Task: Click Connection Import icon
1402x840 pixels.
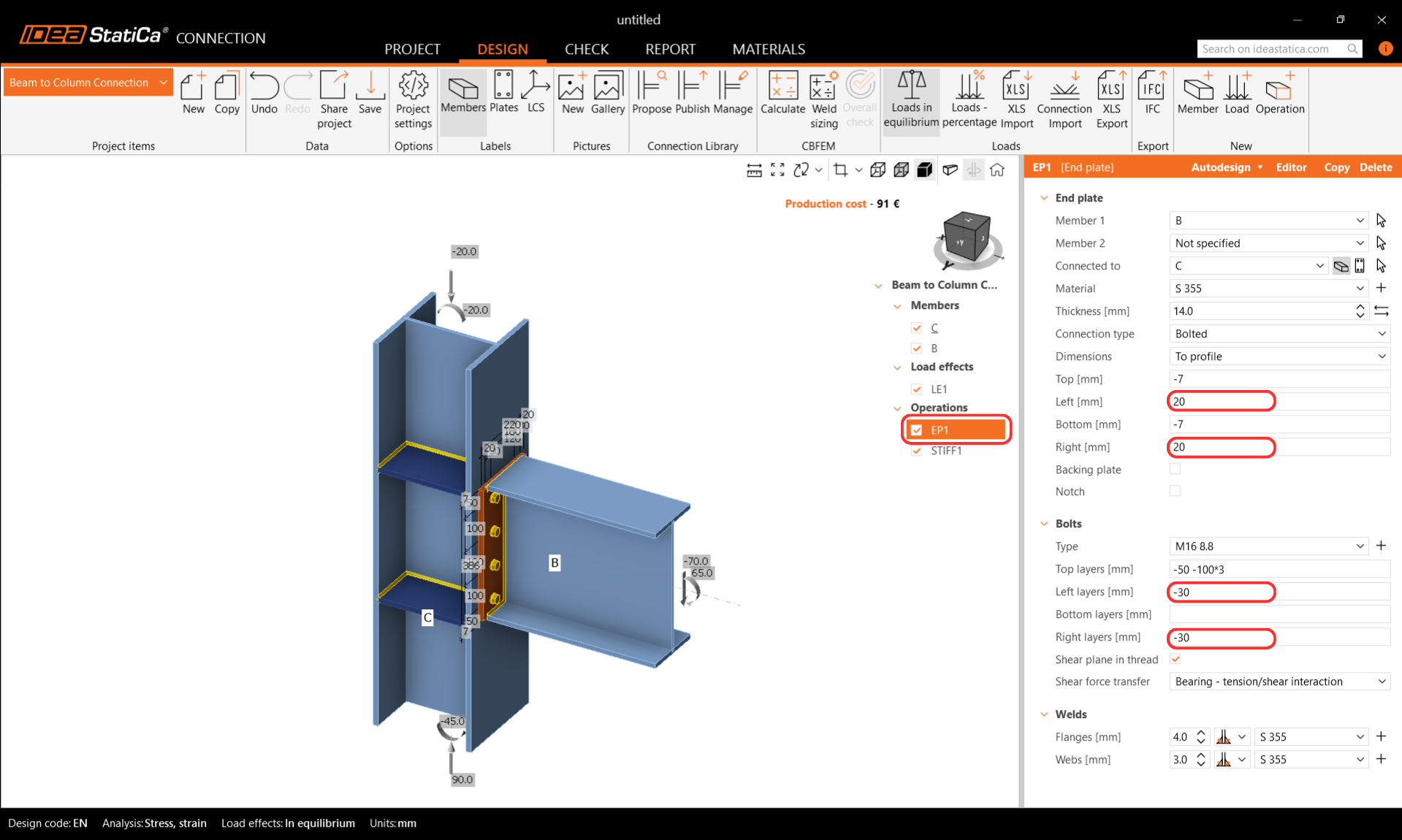Action: [x=1064, y=100]
